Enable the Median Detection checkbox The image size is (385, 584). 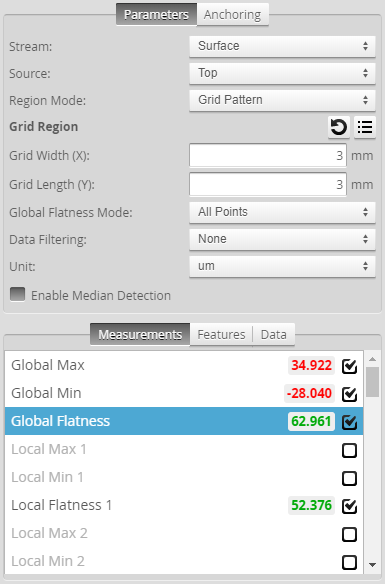point(18,294)
